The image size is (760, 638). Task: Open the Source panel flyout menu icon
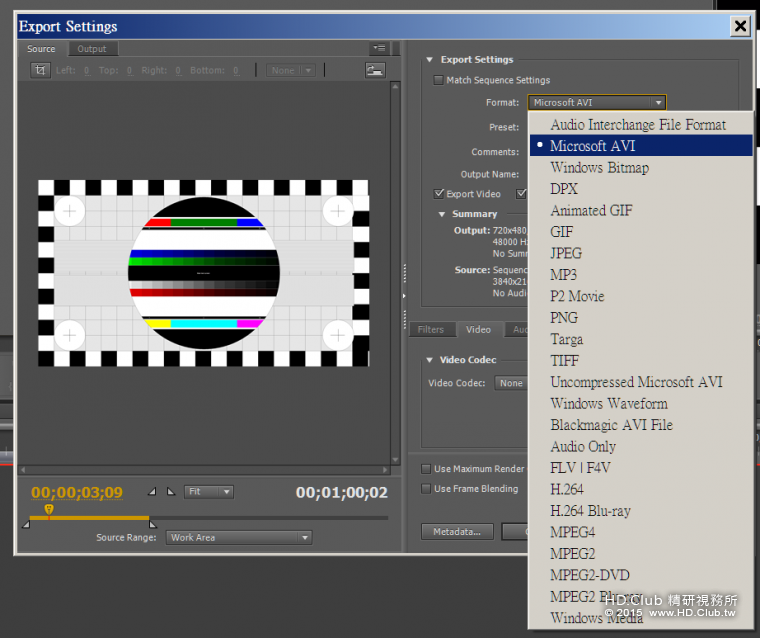pos(378,48)
